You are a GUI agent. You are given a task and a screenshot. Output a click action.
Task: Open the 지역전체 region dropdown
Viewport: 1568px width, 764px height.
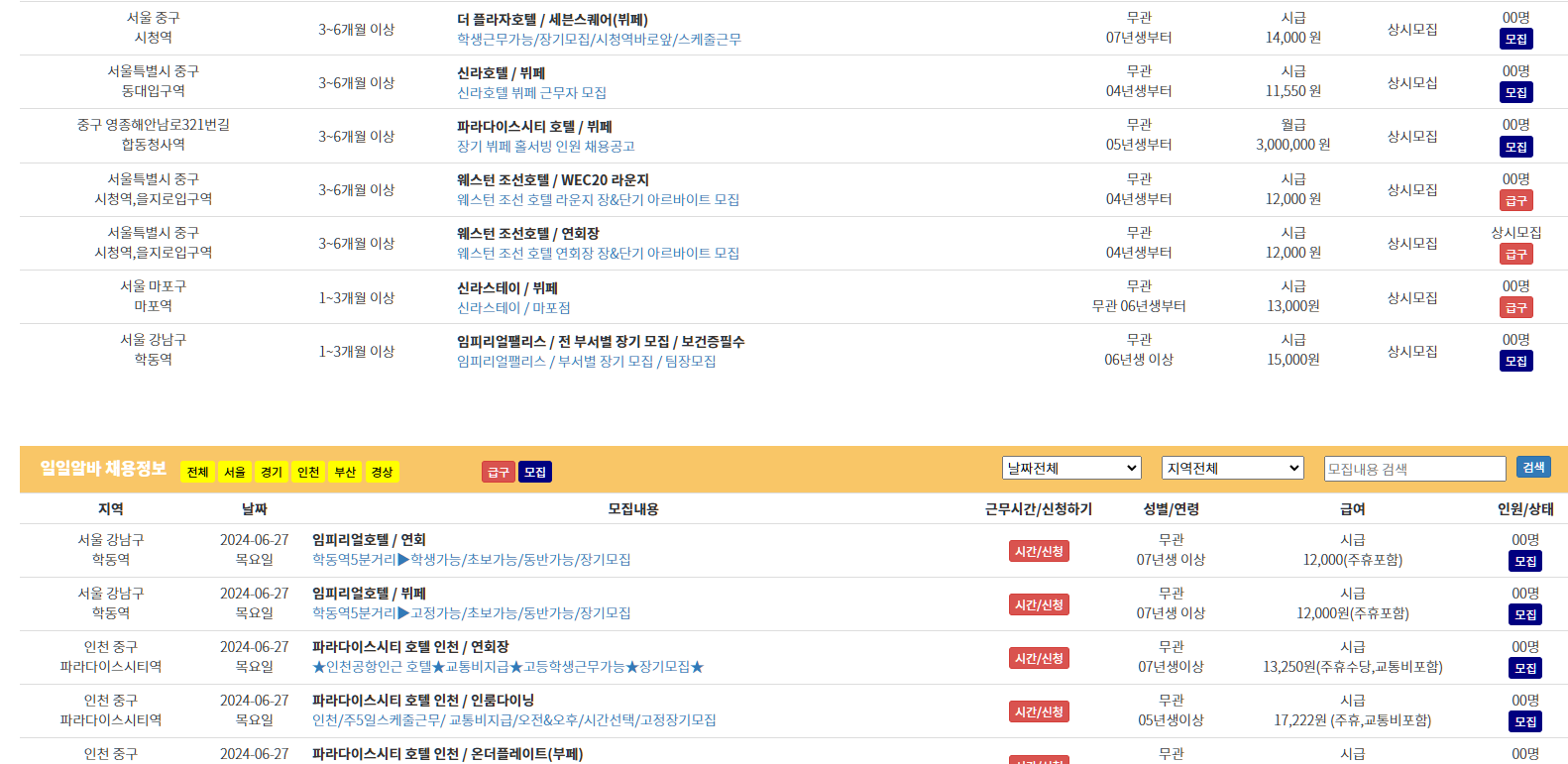[x=1232, y=468]
